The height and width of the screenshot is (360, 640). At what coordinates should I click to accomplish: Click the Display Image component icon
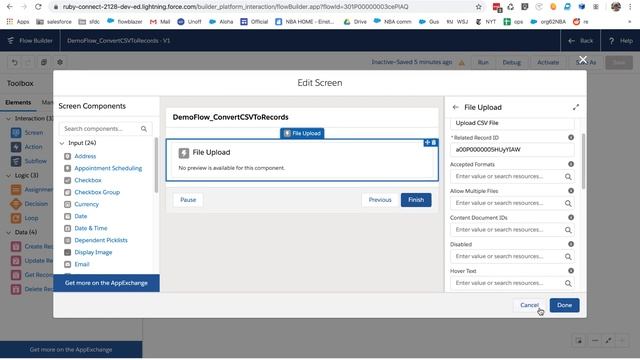67,252
